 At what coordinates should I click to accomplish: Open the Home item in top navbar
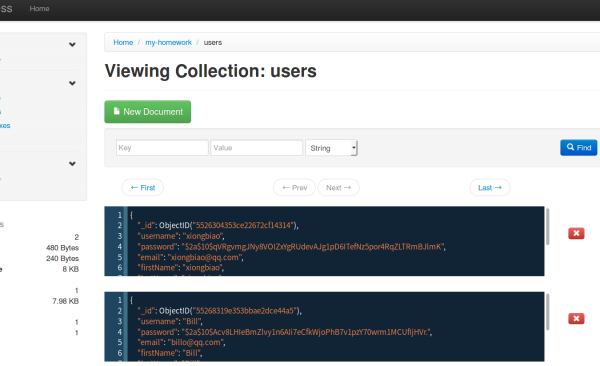pyautogui.click(x=39, y=8)
